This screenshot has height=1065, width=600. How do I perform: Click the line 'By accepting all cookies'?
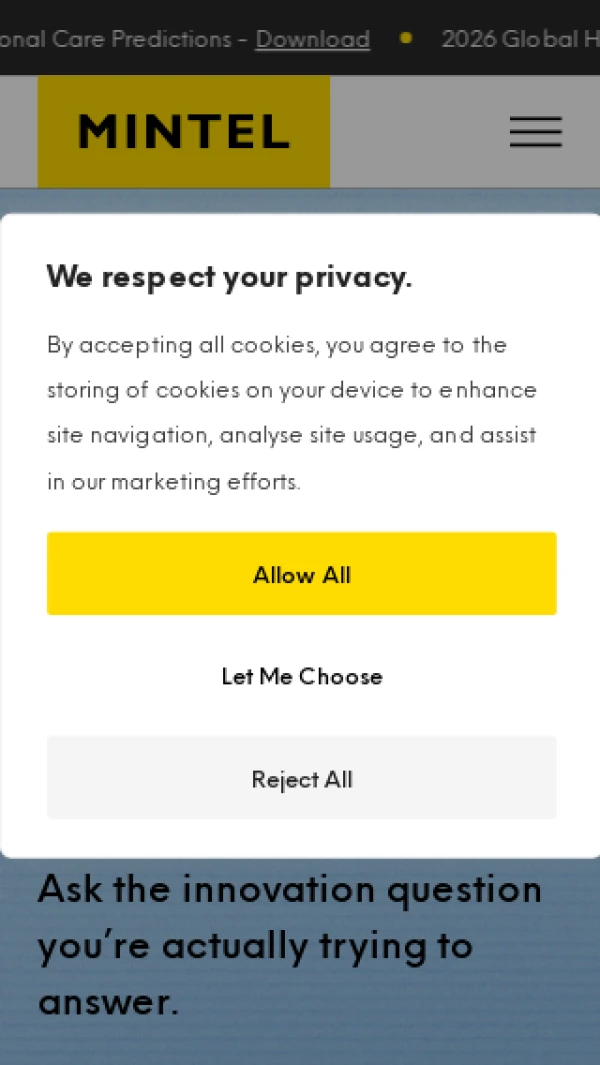[277, 346]
